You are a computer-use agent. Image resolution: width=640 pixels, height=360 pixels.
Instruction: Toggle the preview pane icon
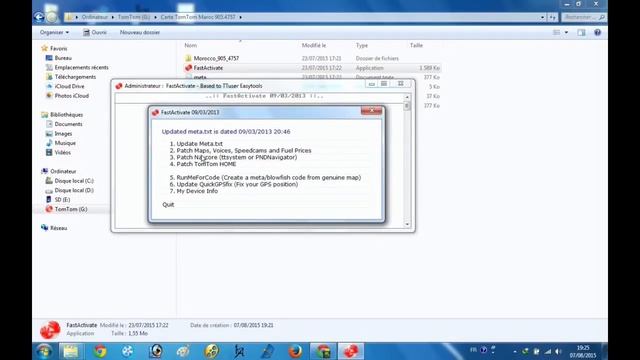pos(581,32)
